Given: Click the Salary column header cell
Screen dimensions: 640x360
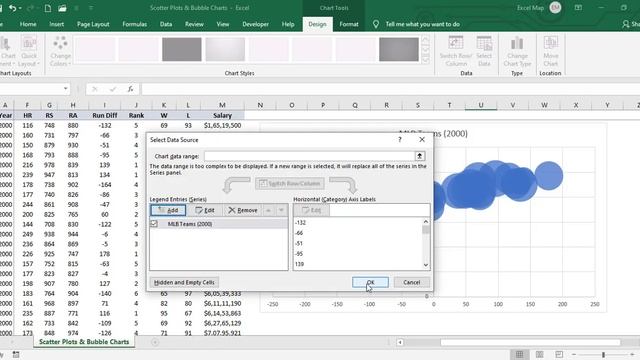Looking at the screenshot, I should 222,116.
